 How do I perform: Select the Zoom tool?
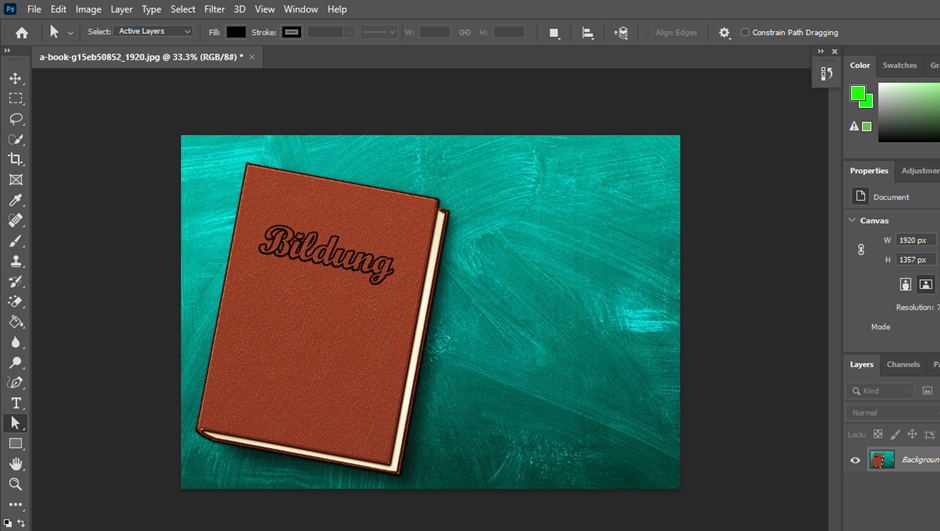[x=16, y=484]
